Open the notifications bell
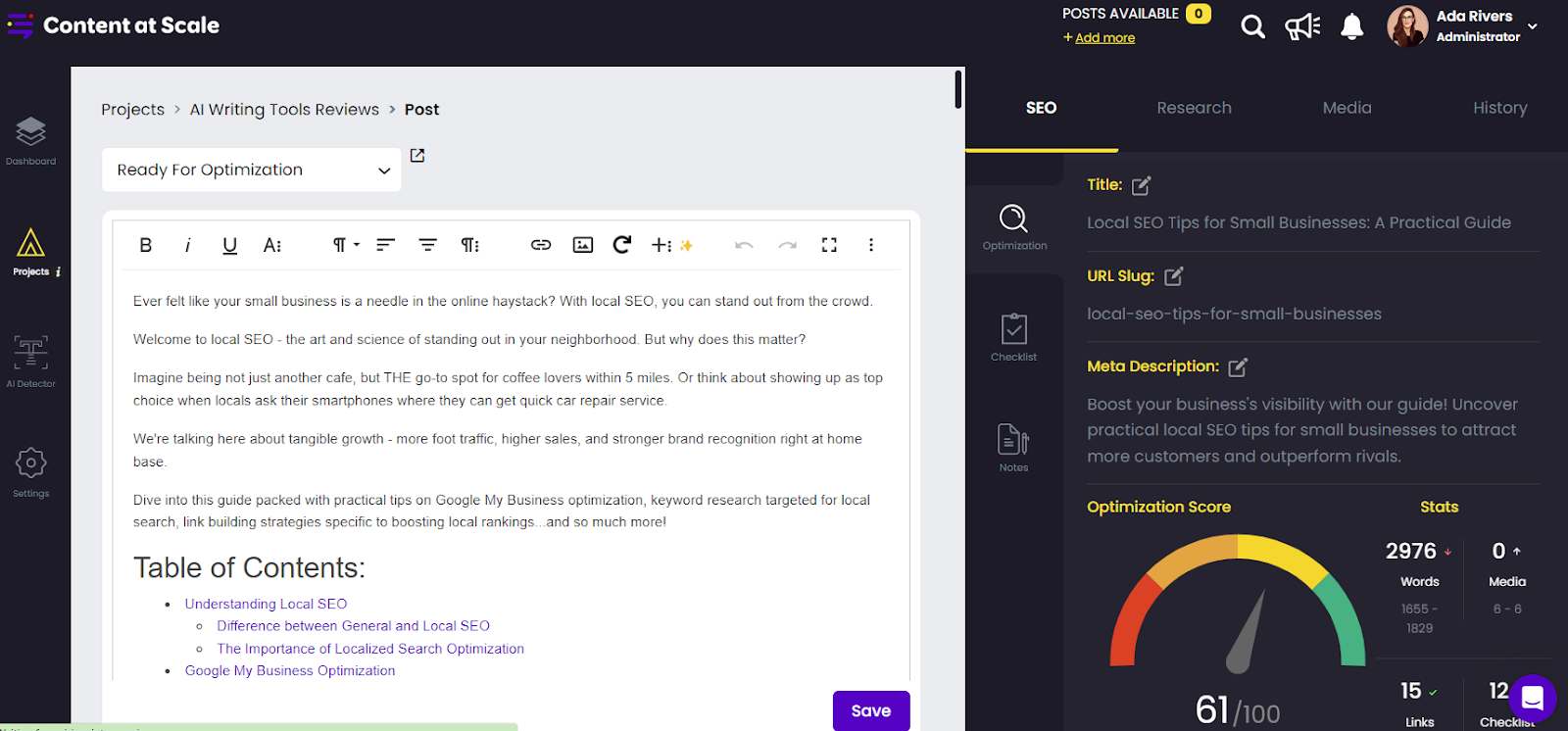Image resolution: width=1568 pixels, height=731 pixels. point(1352,26)
